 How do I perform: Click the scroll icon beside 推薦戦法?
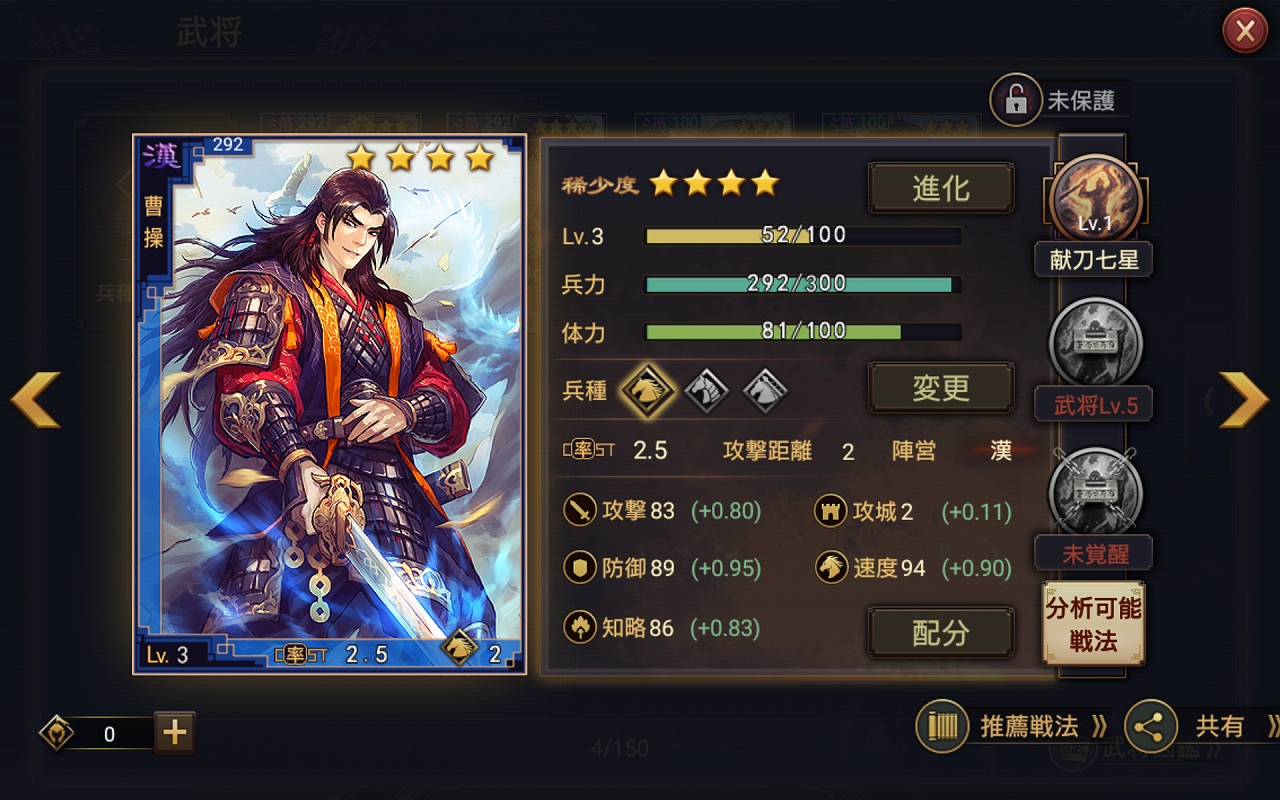(942, 726)
